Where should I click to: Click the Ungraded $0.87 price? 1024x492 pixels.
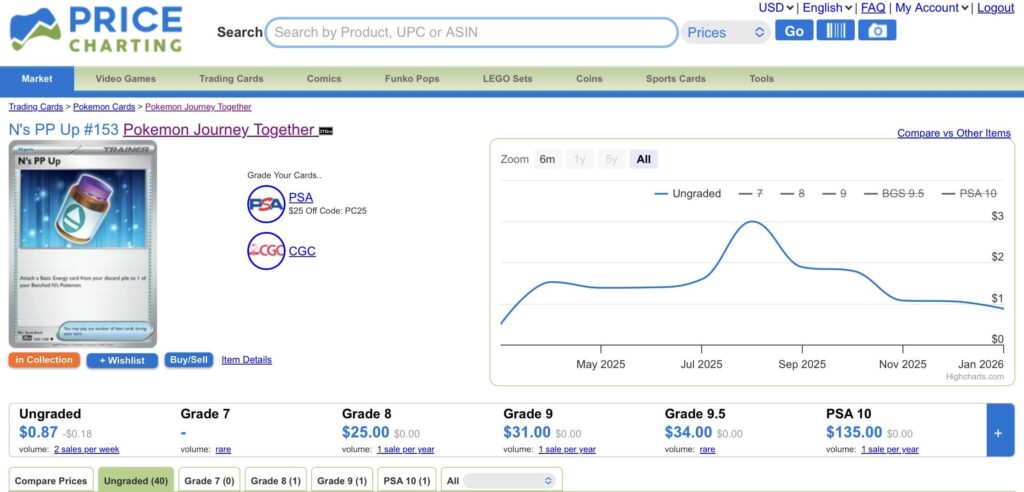click(39, 432)
